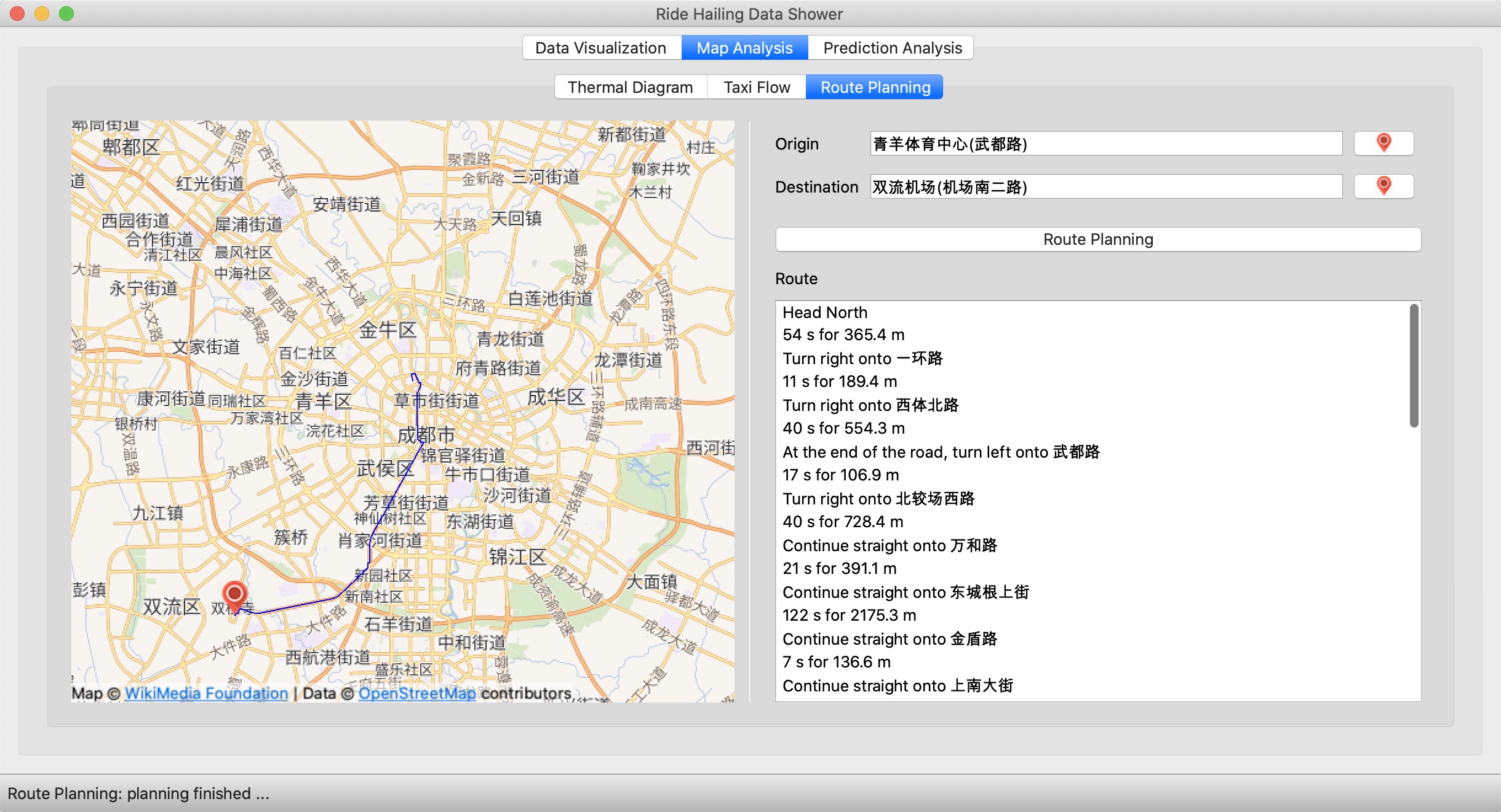Open the WikiMedia Foundation link
1501x812 pixels.
pos(206,693)
